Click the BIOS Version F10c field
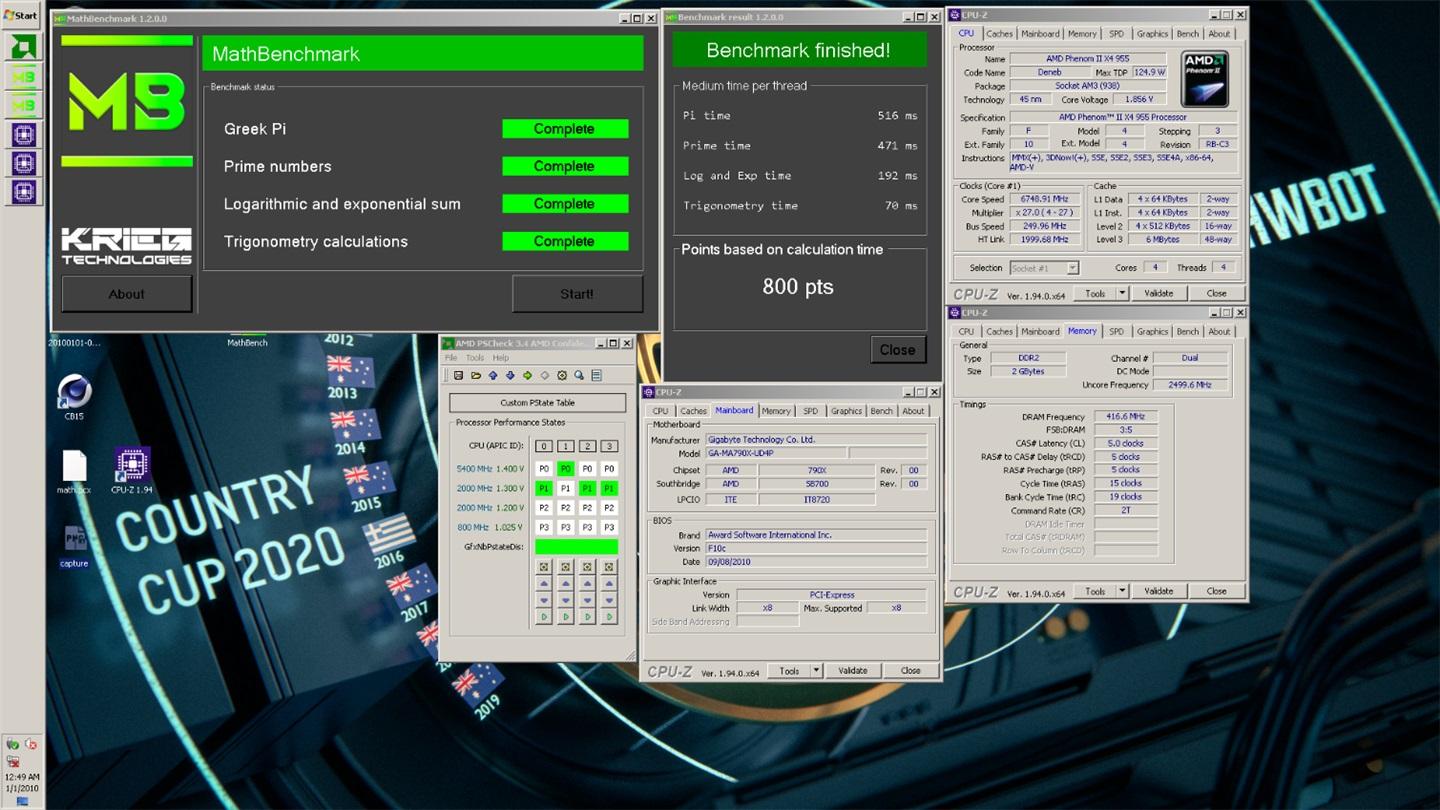 click(816, 548)
